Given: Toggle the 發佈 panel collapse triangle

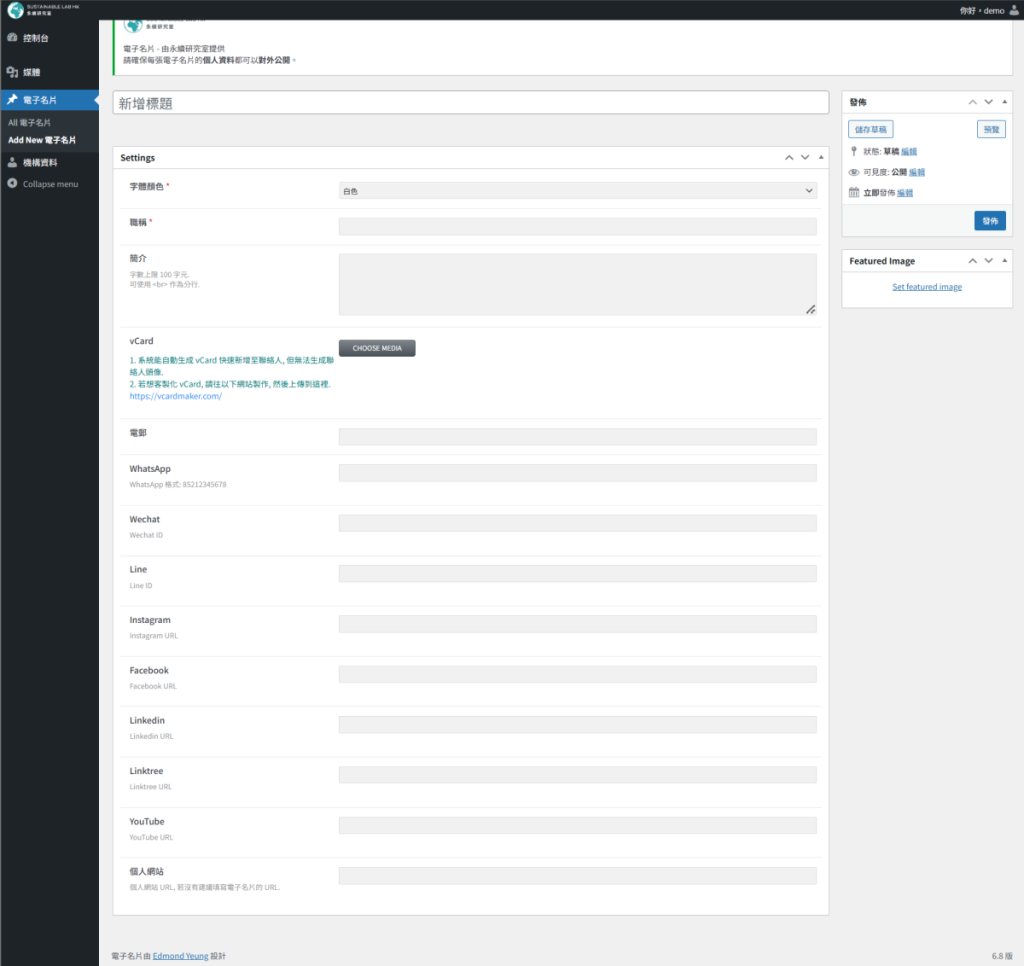Looking at the screenshot, I should [1005, 102].
